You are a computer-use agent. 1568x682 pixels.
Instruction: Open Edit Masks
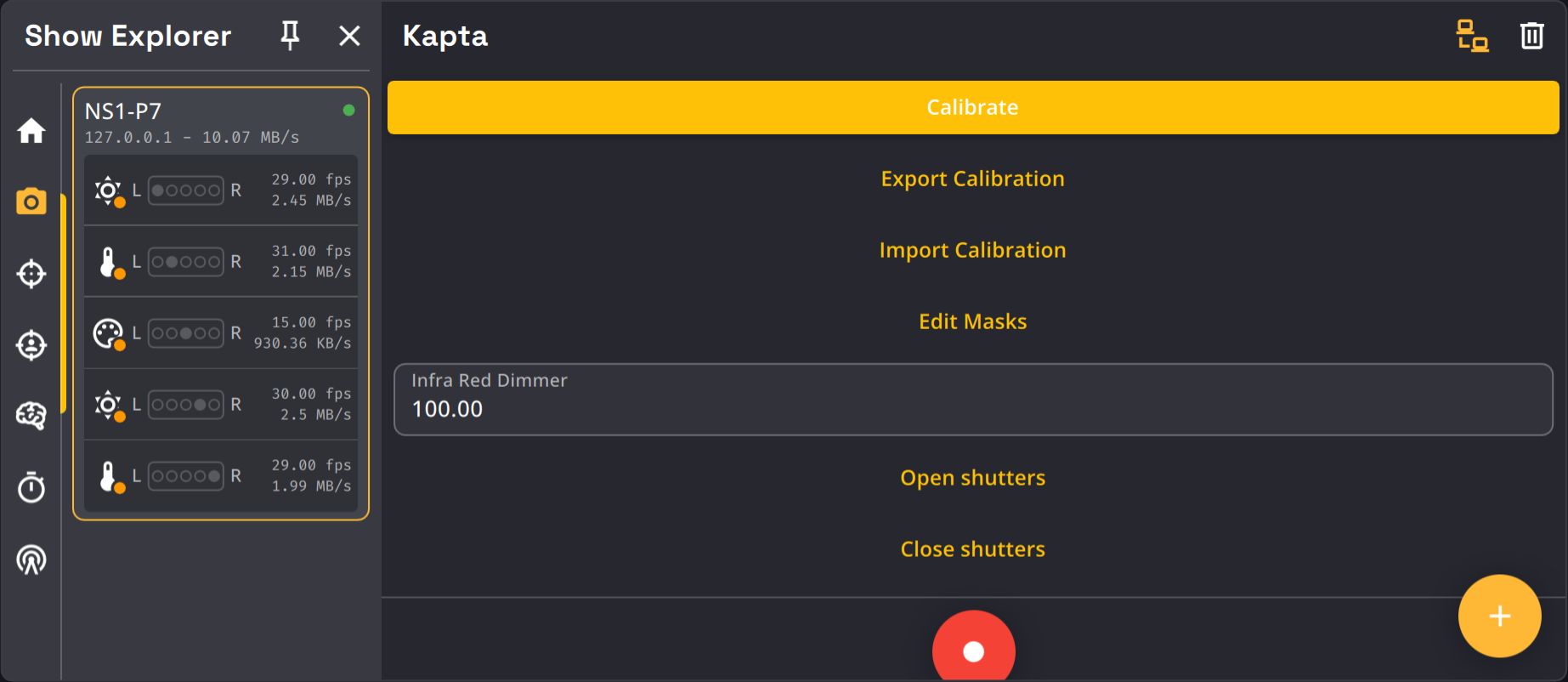point(972,321)
